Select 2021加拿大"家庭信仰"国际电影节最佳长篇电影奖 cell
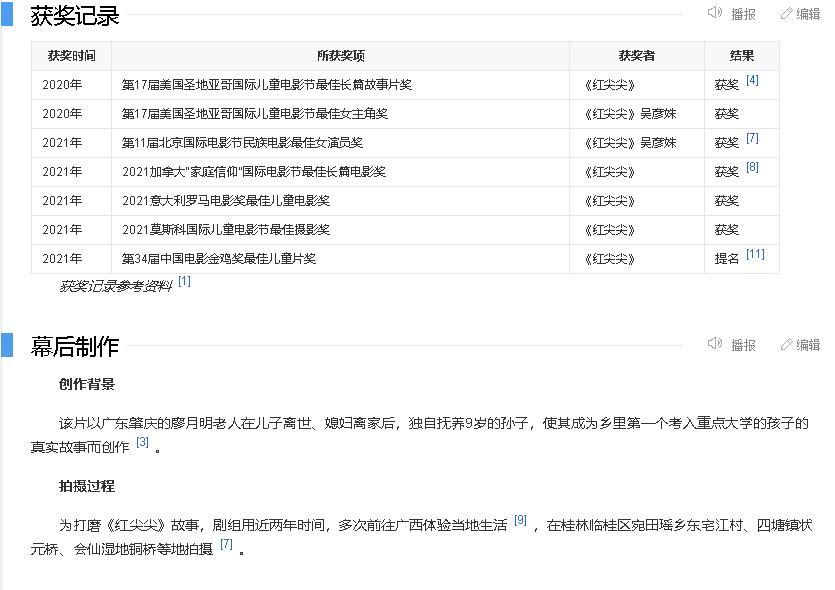The width and height of the screenshot is (835, 590). point(340,172)
